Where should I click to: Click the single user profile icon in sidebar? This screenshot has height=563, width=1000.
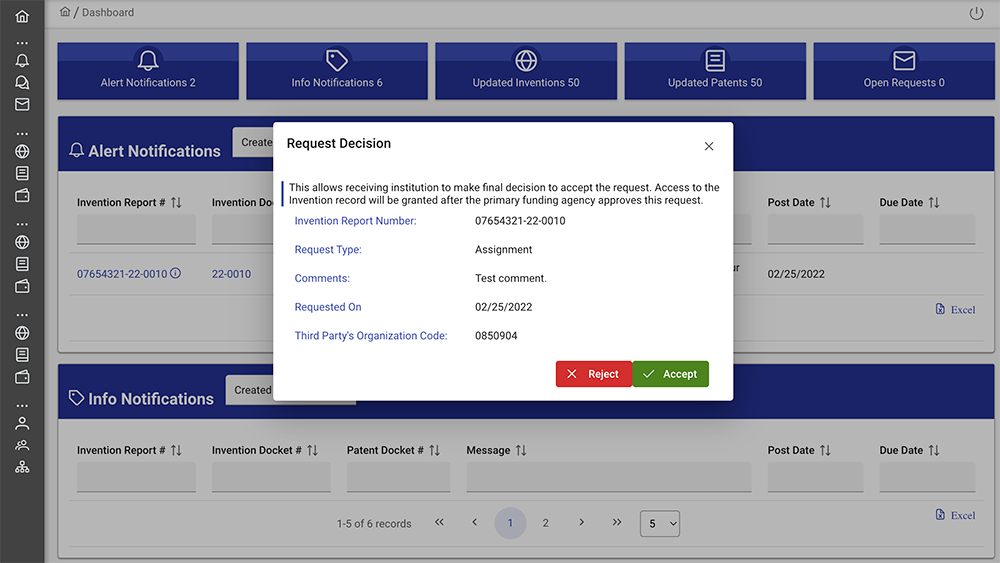(22, 423)
